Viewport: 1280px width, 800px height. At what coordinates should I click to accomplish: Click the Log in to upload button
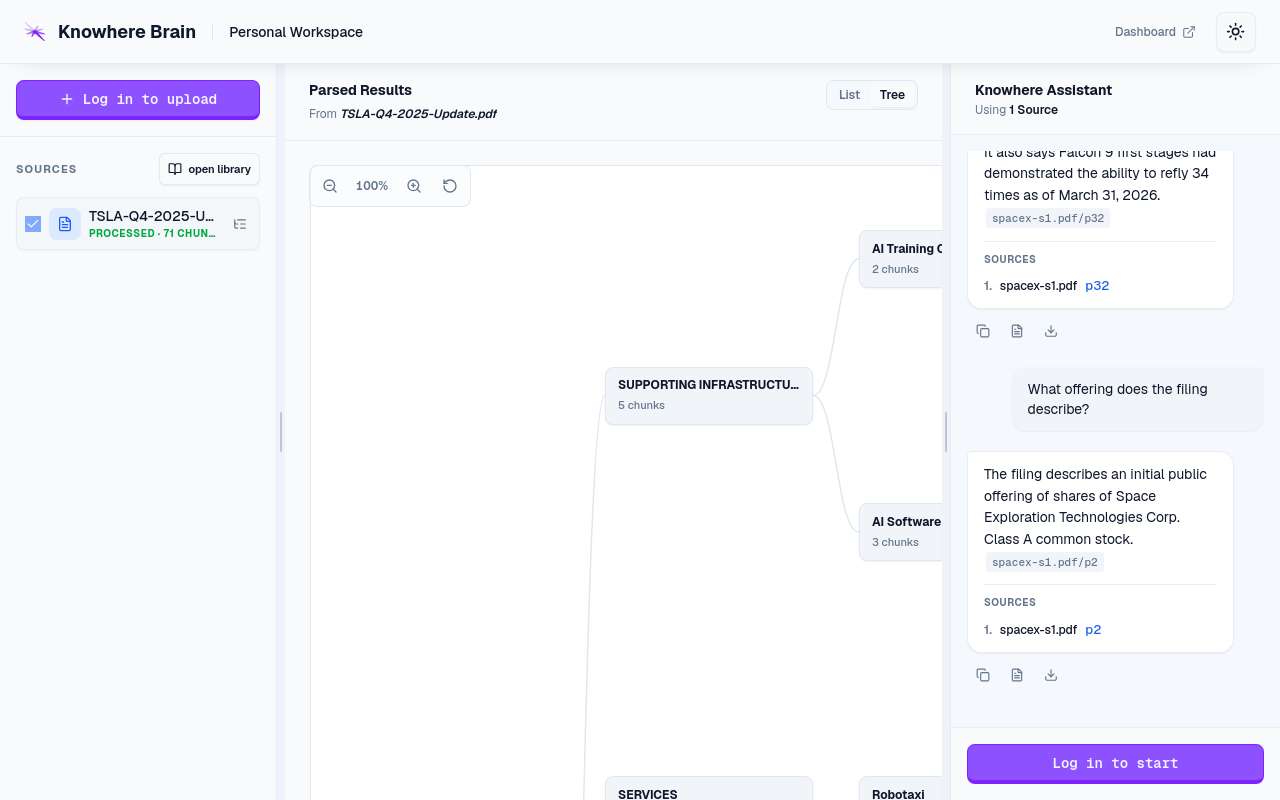tap(138, 99)
